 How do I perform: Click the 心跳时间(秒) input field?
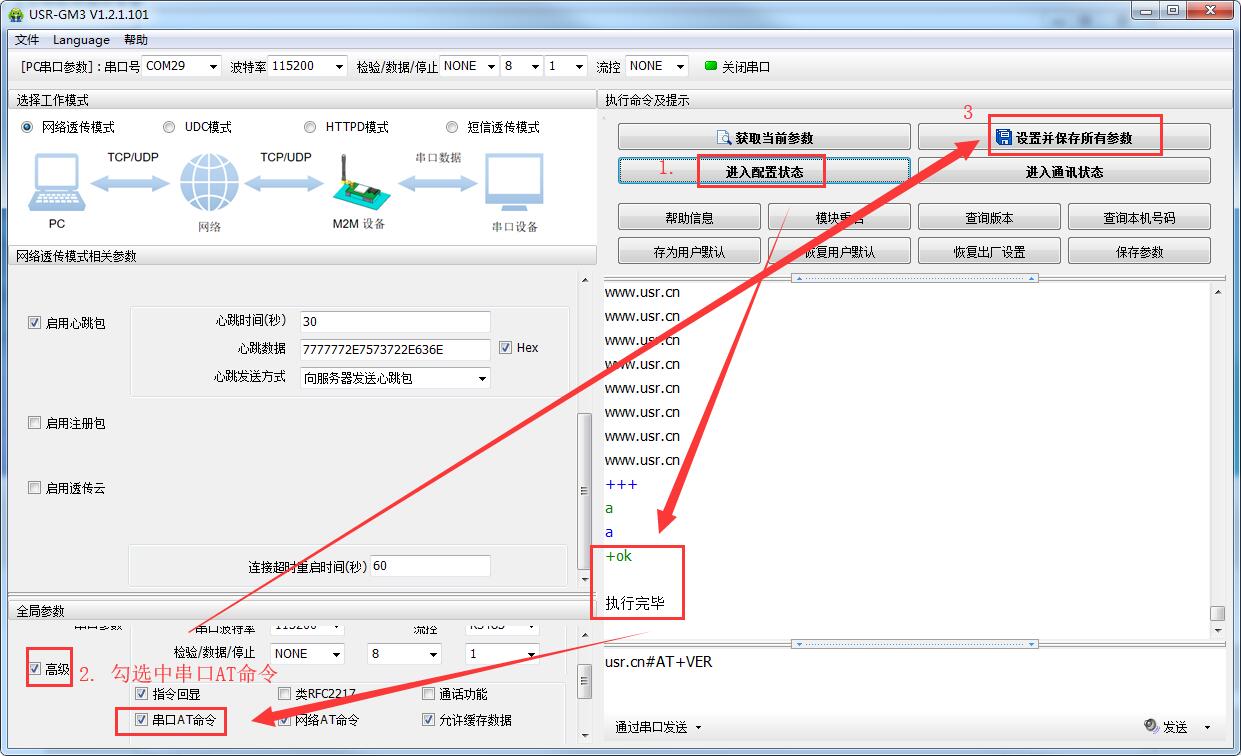pyautogui.click(x=395, y=322)
